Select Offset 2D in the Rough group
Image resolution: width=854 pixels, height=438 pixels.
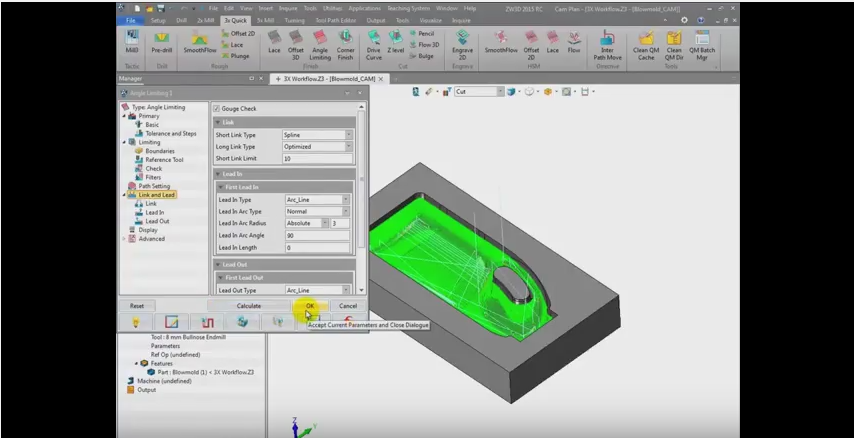click(x=238, y=34)
